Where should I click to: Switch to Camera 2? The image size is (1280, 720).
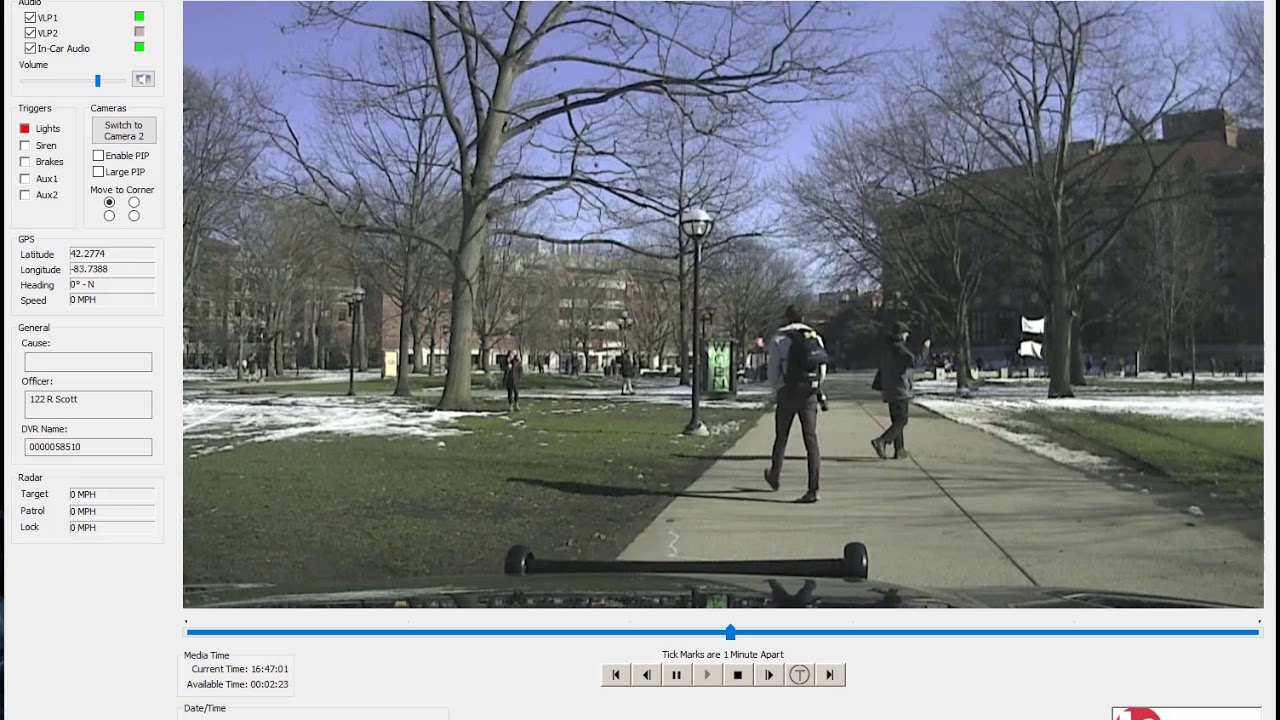pyautogui.click(x=124, y=131)
